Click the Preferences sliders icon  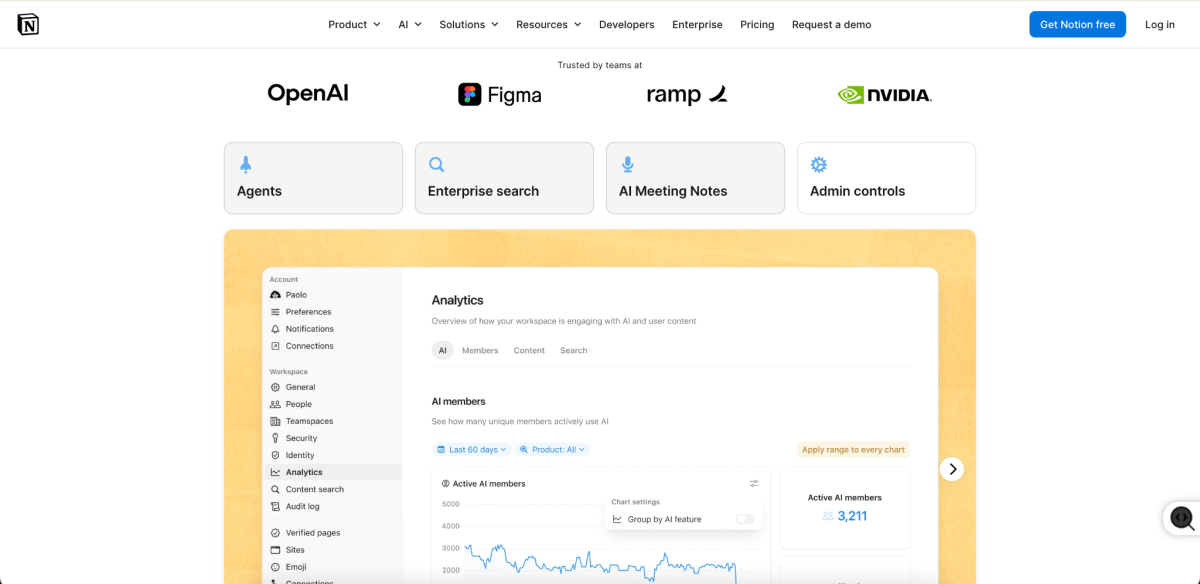coord(275,312)
